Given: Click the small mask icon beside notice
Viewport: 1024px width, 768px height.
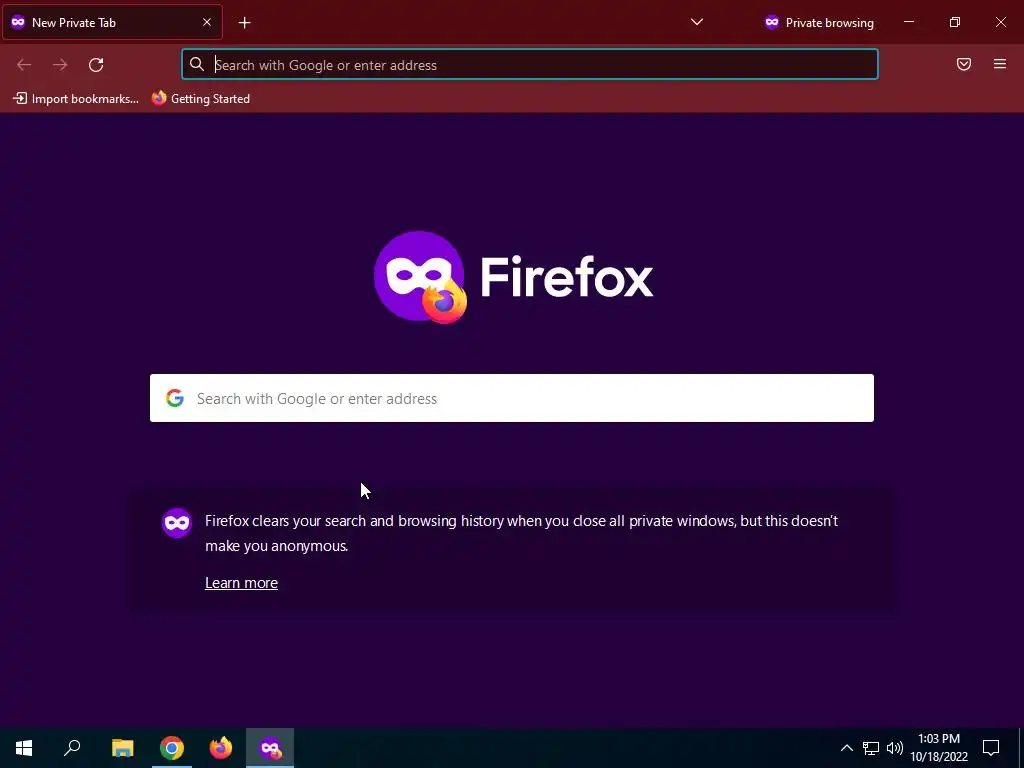Looking at the screenshot, I should (x=177, y=523).
